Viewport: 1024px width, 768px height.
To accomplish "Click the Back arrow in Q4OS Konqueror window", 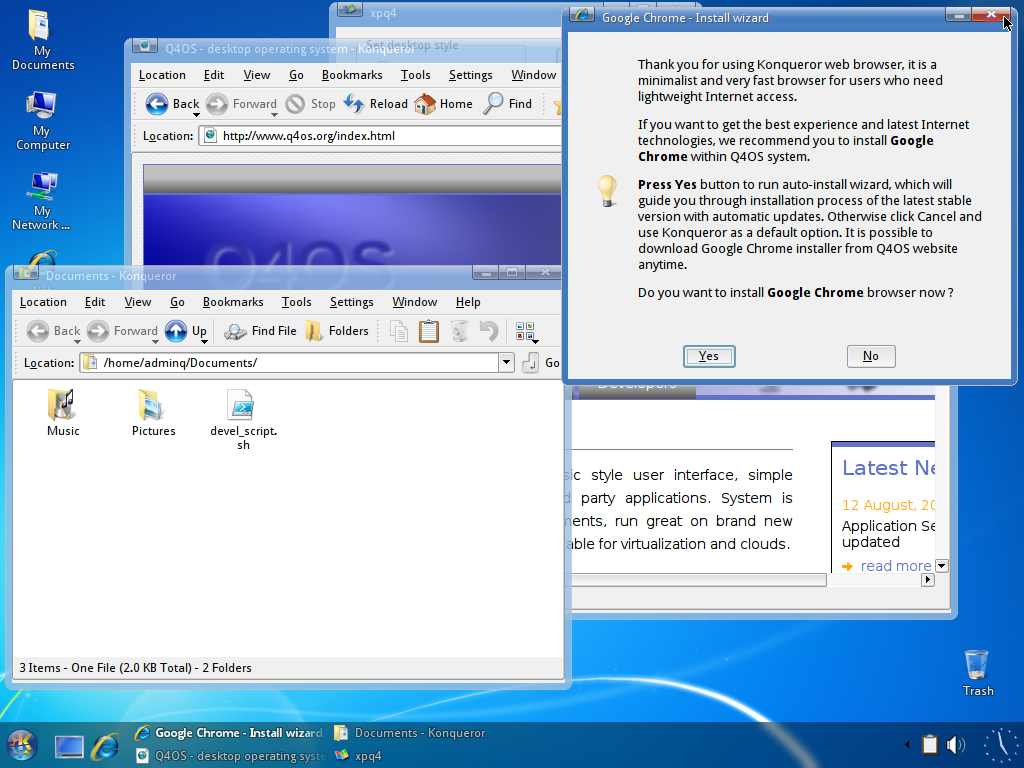I will (157, 103).
